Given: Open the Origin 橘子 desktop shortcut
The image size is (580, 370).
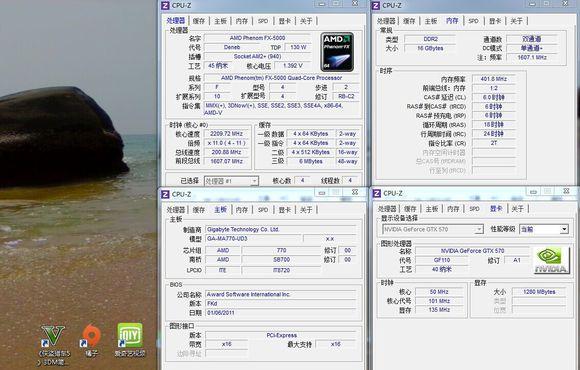Looking at the screenshot, I should click(x=91, y=340).
